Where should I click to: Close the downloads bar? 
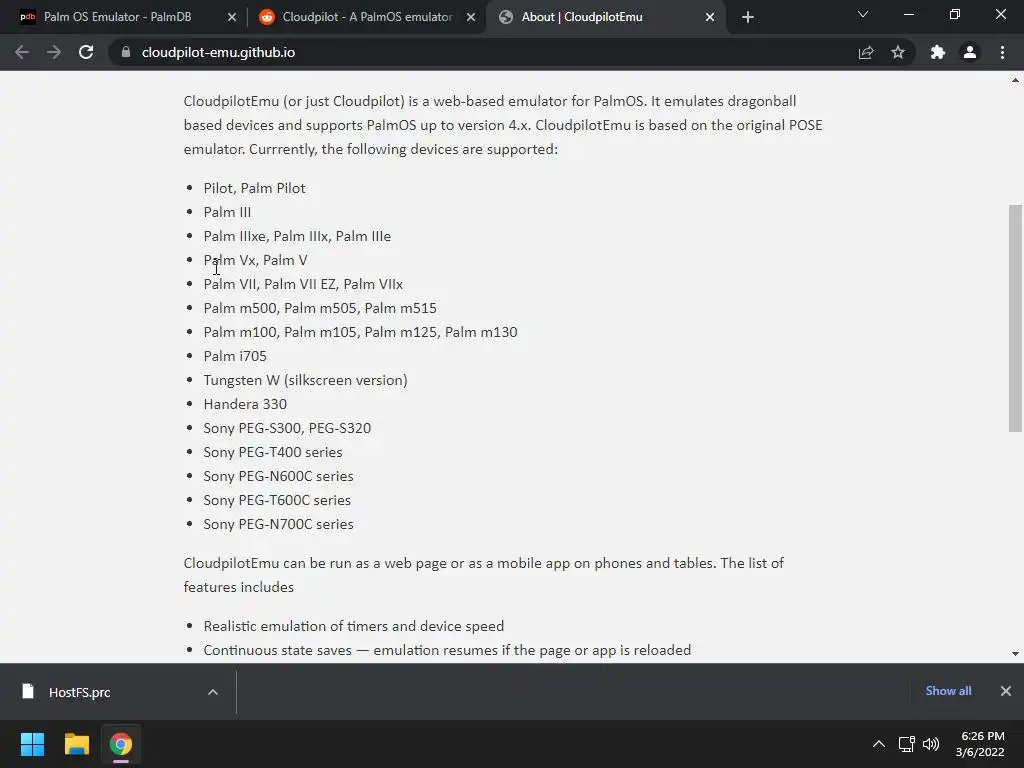pyautogui.click(x=1006, y=691)
